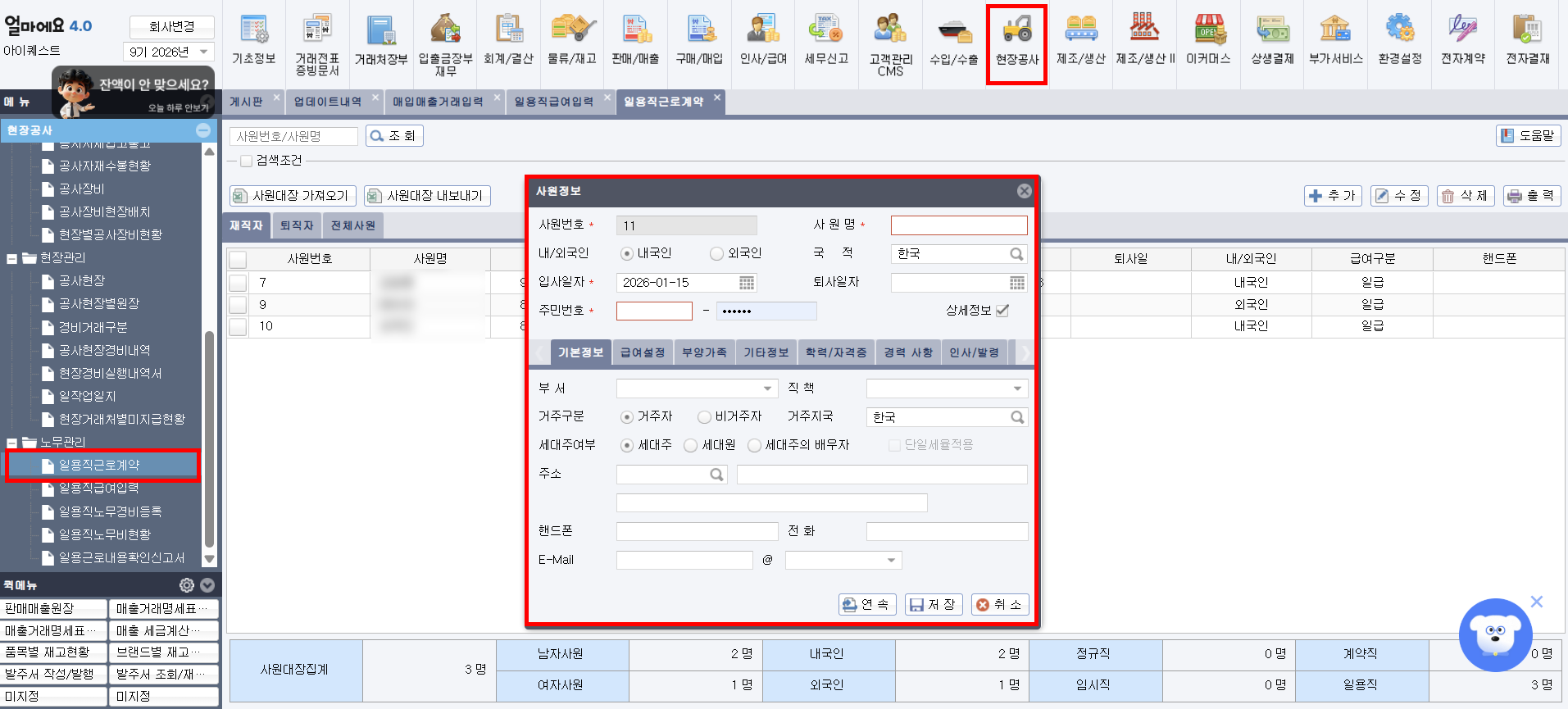Open the 제조/생산 II icon
Screen dimensions: 1568x709
1145,39
